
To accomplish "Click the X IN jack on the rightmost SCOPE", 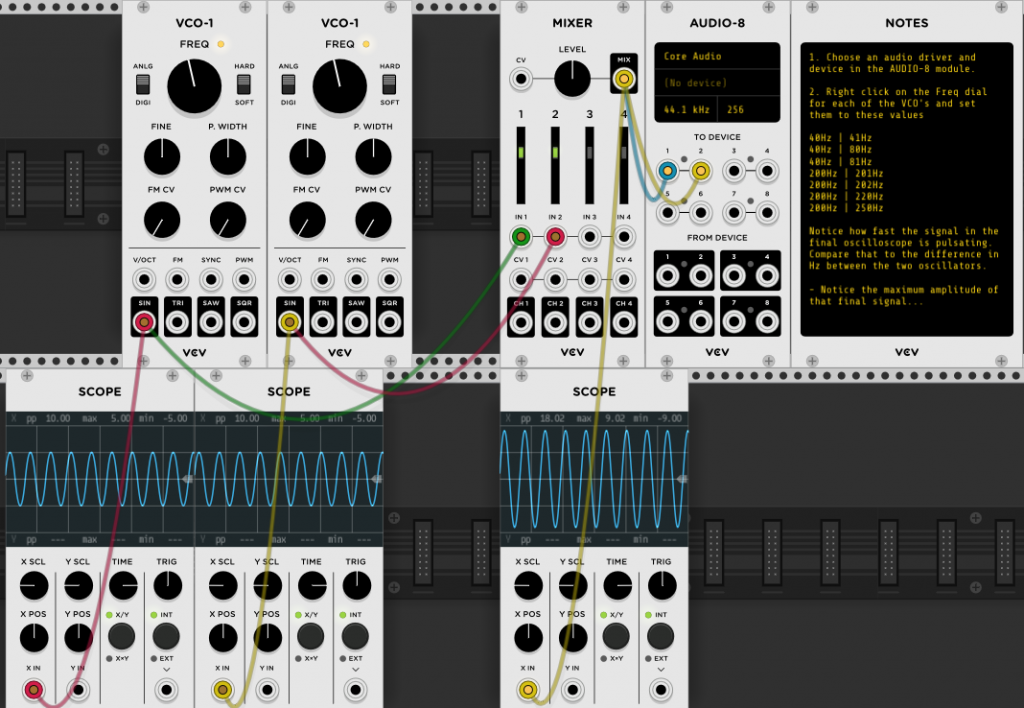I will coord(528,689).
